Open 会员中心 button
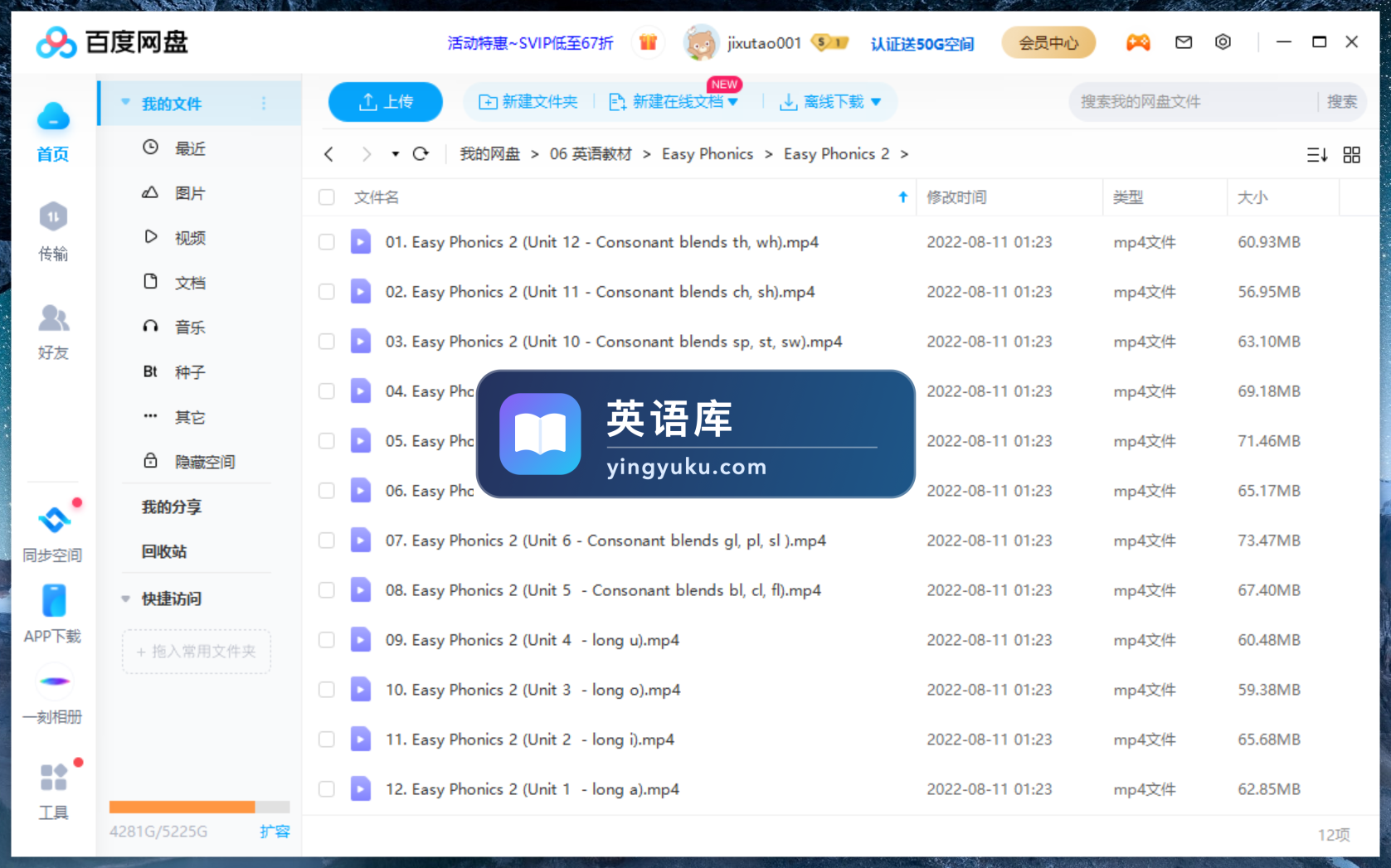Screen dimensions: 1391x868 (x=1048, y=42)
